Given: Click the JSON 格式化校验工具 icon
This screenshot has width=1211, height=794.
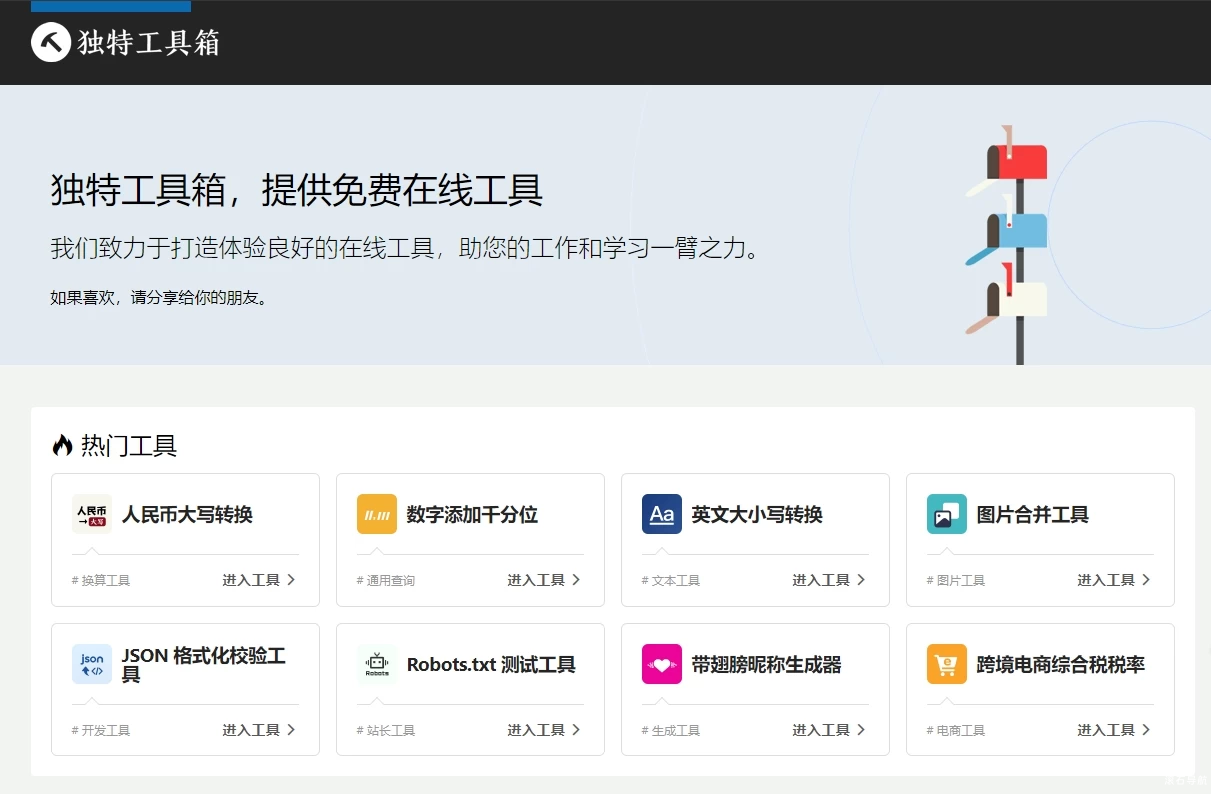Looking at the screenshot, I should [92, 664].
